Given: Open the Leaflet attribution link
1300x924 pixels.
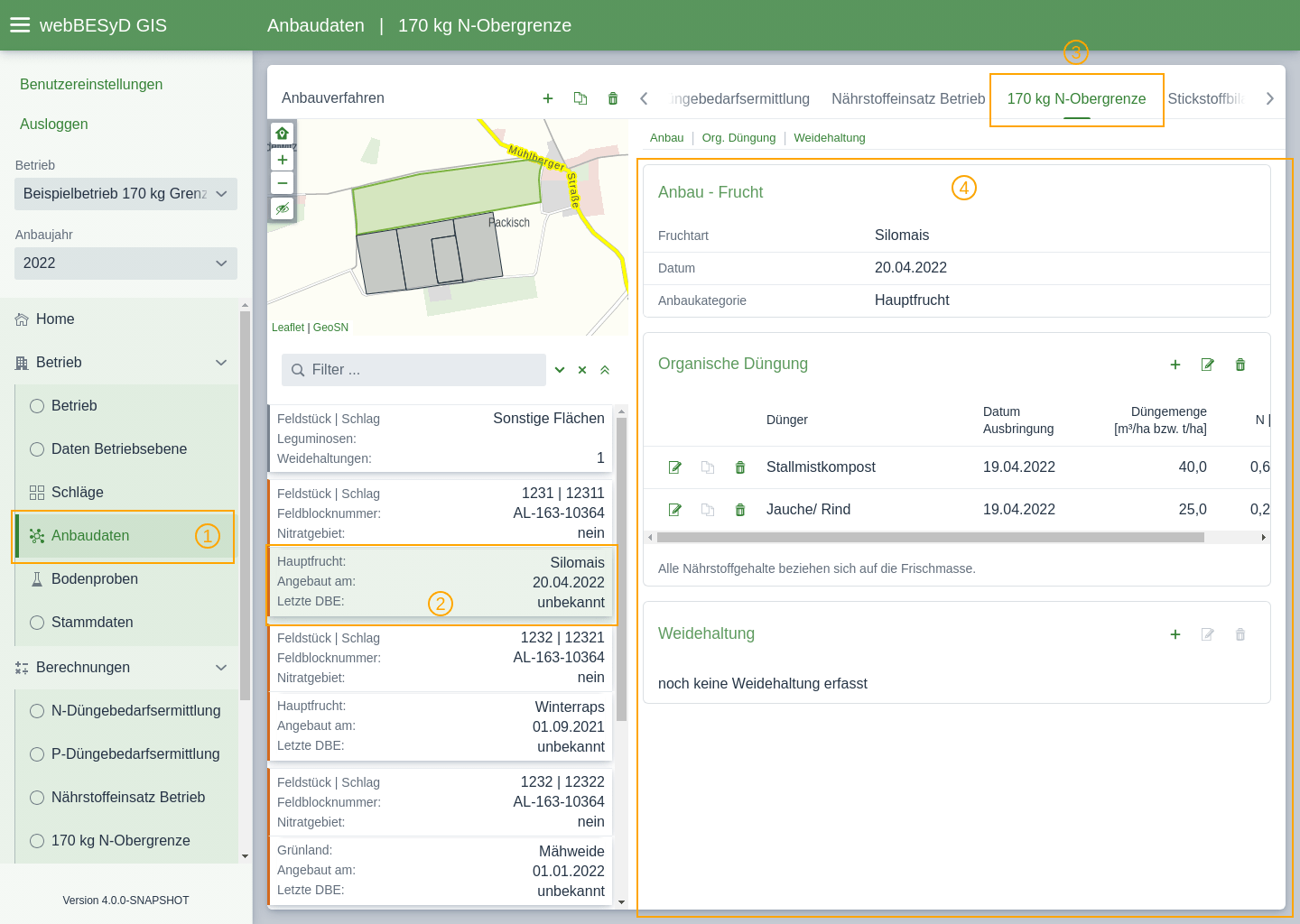Looking at the screenshot, I should pos(288,328).
